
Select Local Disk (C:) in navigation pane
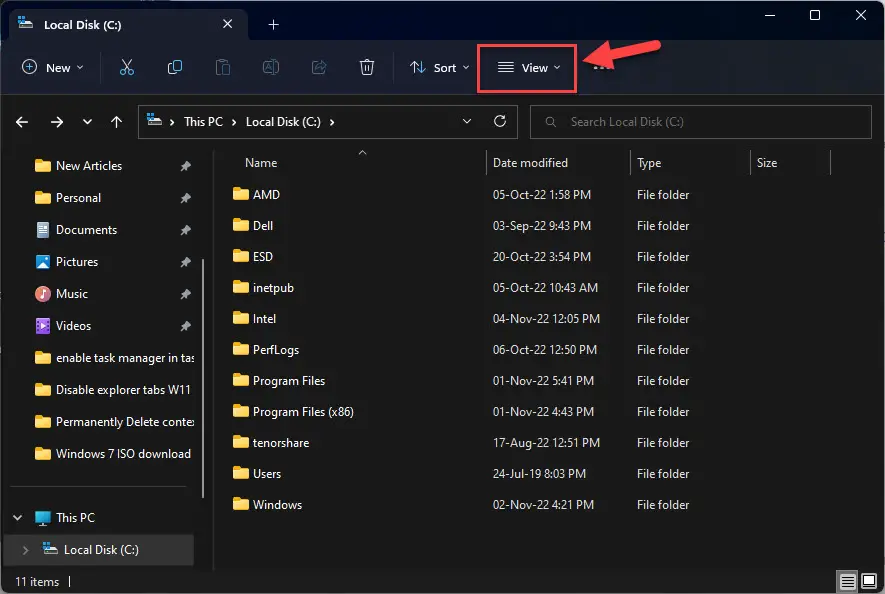(99, 550)
